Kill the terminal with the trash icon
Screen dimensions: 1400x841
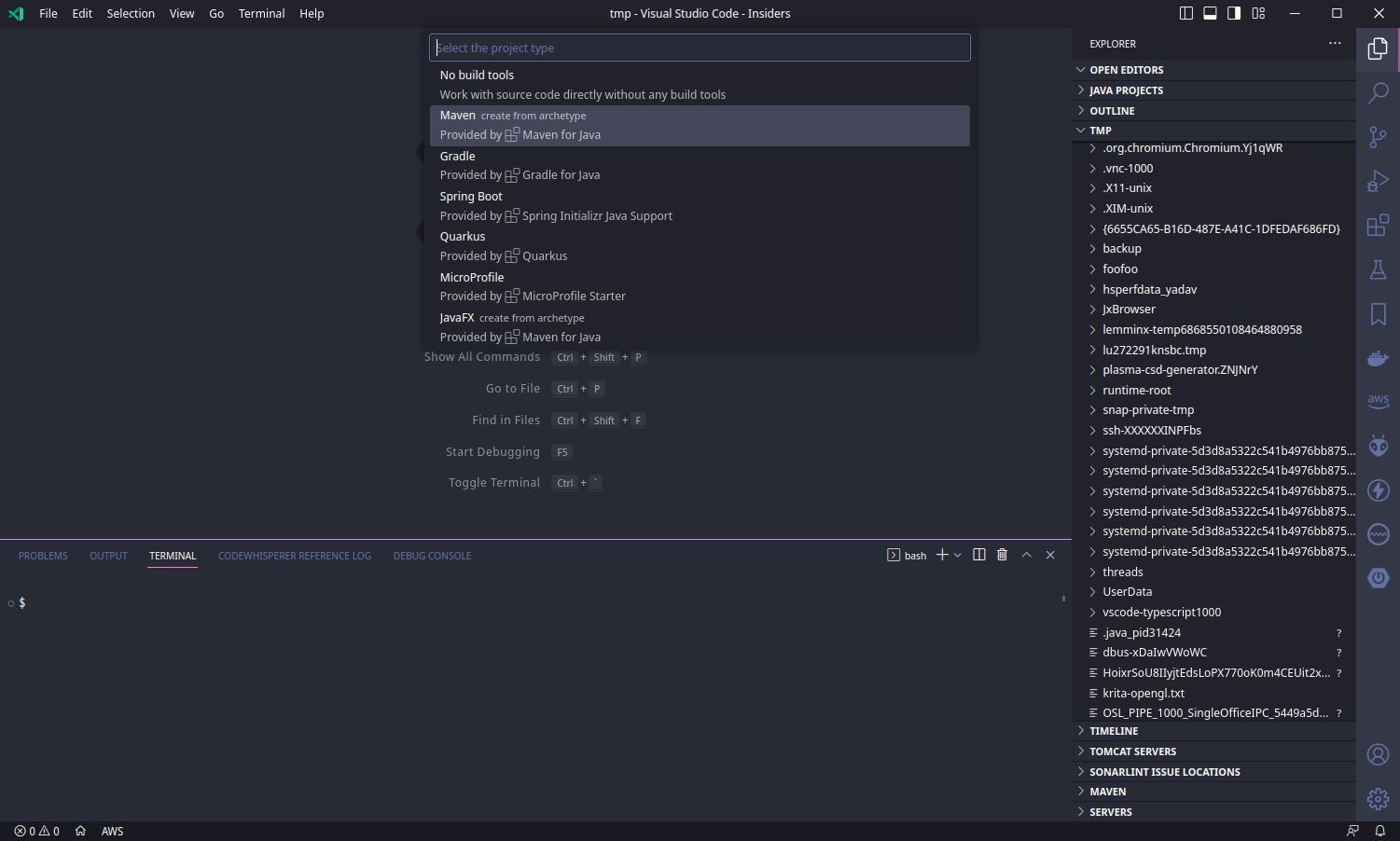(1002, 554)
